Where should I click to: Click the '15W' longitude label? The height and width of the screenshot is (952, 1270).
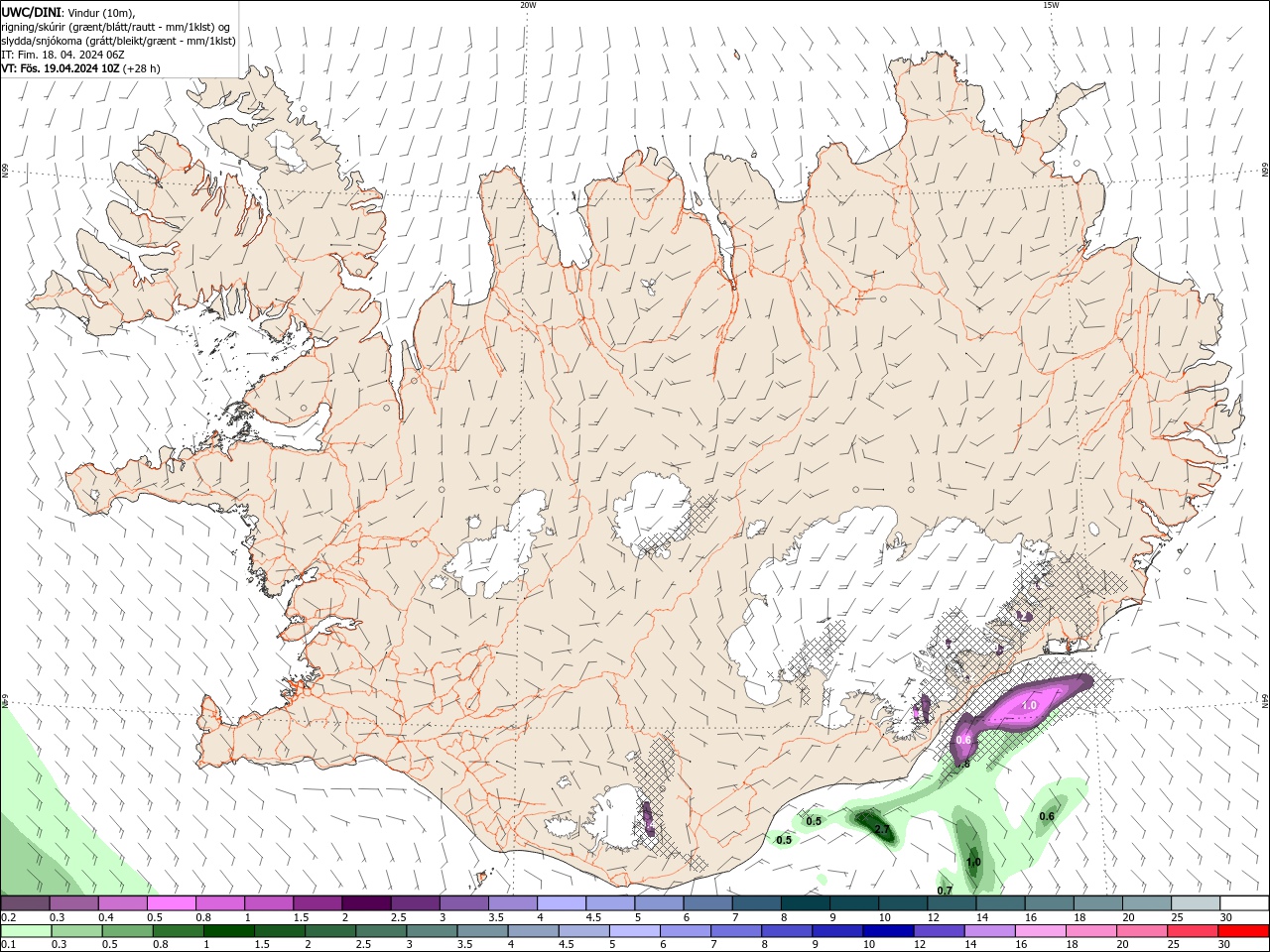pyautogui.click(x=1051, y=5)
